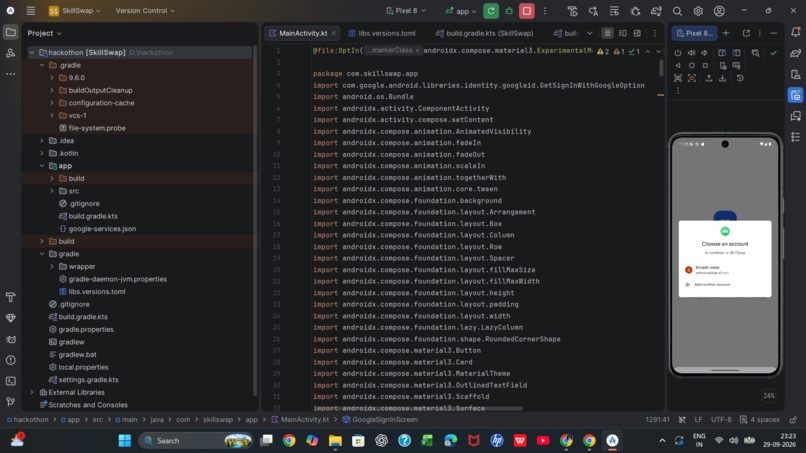The height and width of the screenshot is (453, 806).
Task: Click emulator Overview square button
Action: point(705,65)
